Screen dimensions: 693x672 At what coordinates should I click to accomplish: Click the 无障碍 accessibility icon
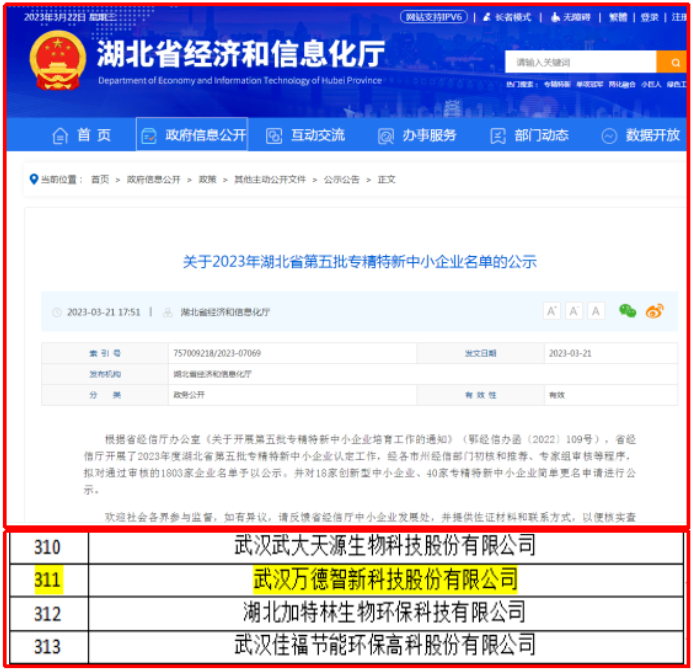(x=555, y=17)
